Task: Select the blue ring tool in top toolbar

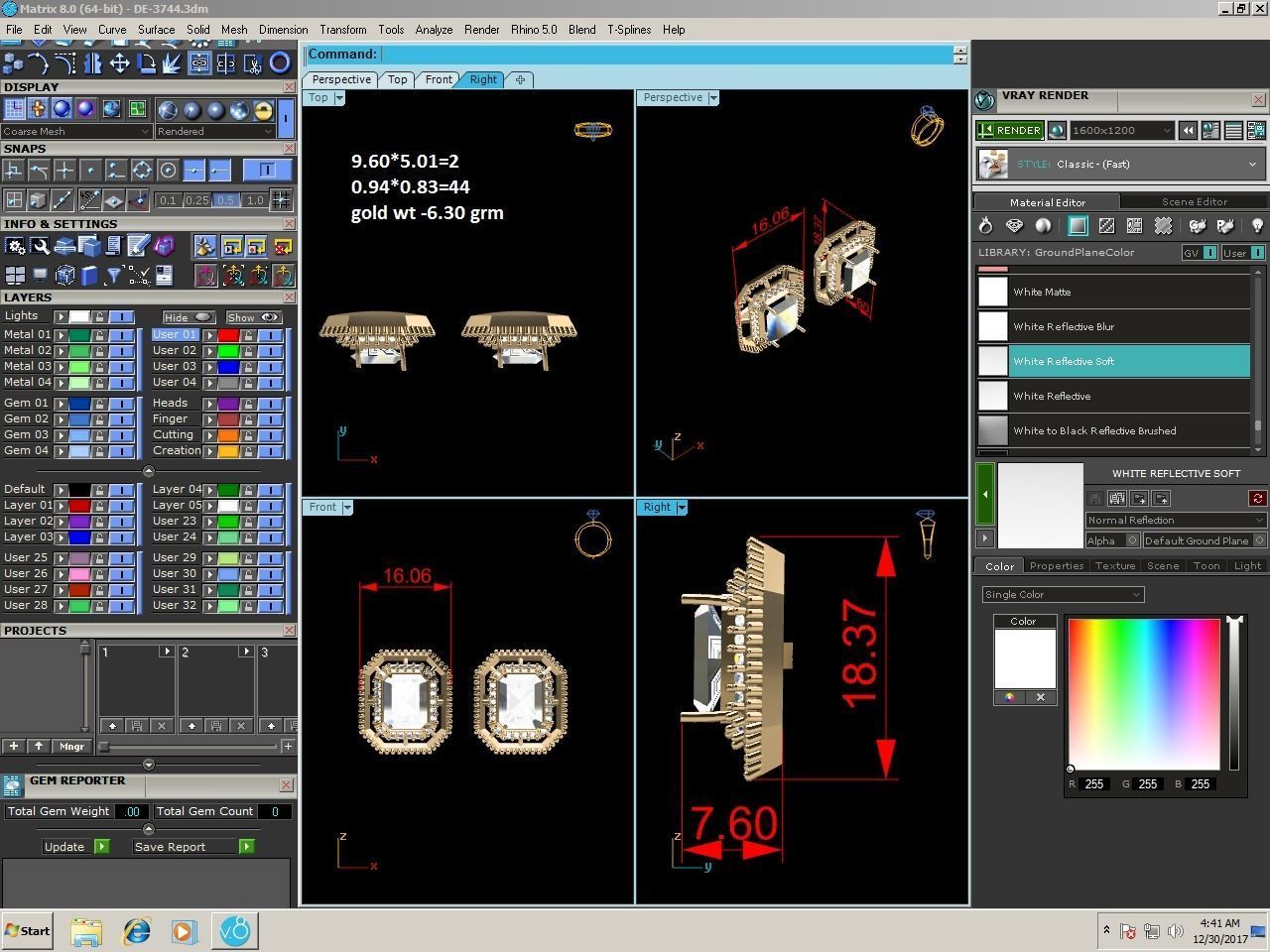Action: point(280,63)
